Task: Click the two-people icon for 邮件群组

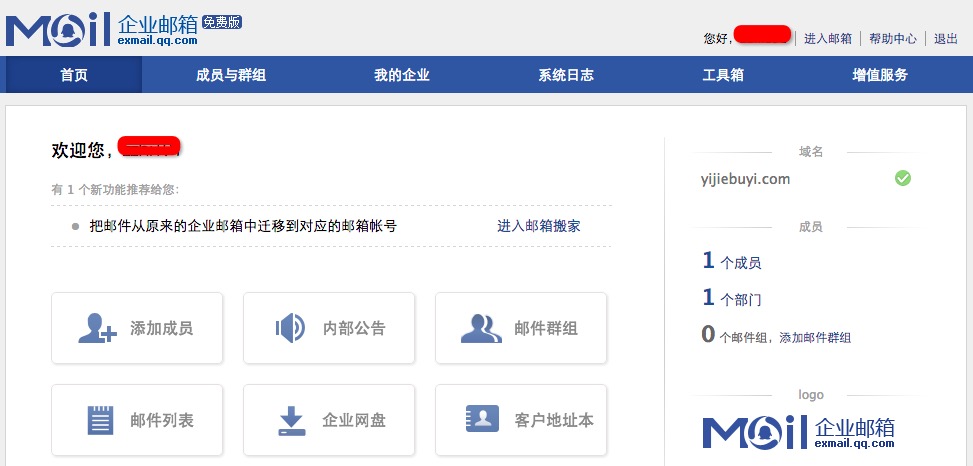Action: (x=482, y=328)
